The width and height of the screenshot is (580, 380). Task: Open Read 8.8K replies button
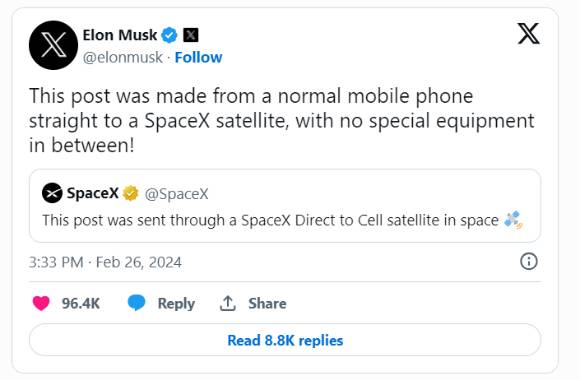(x=285, y=340)
